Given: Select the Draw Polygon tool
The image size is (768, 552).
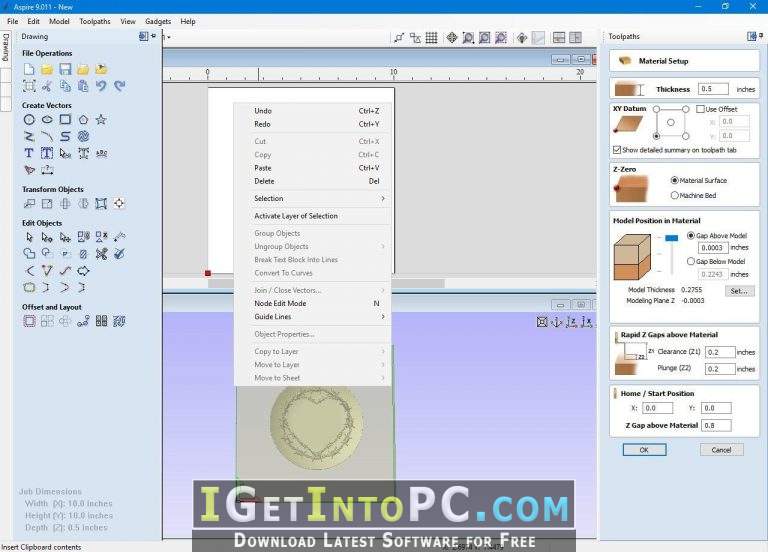Looking at the screenshot, I should tap(83, 120).
